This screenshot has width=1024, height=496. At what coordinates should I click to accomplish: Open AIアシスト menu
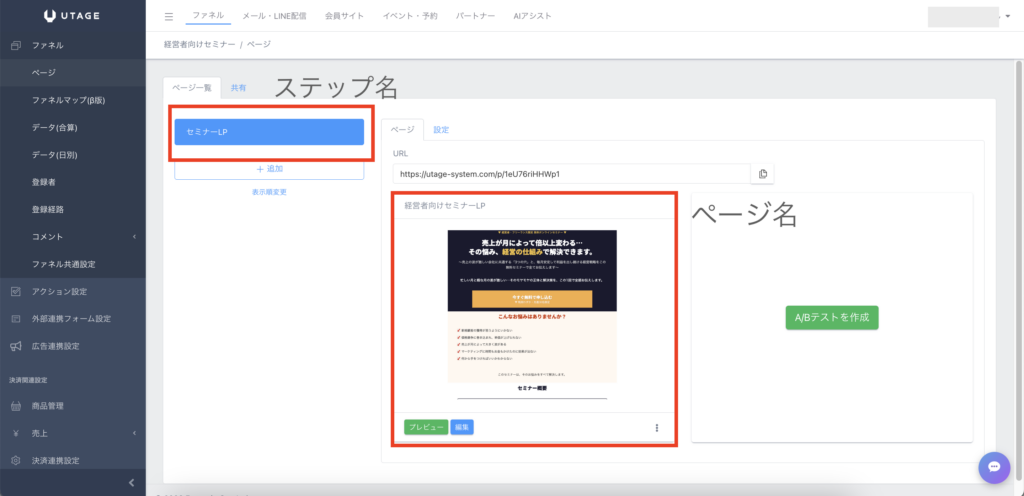click(x=532, y=16)
